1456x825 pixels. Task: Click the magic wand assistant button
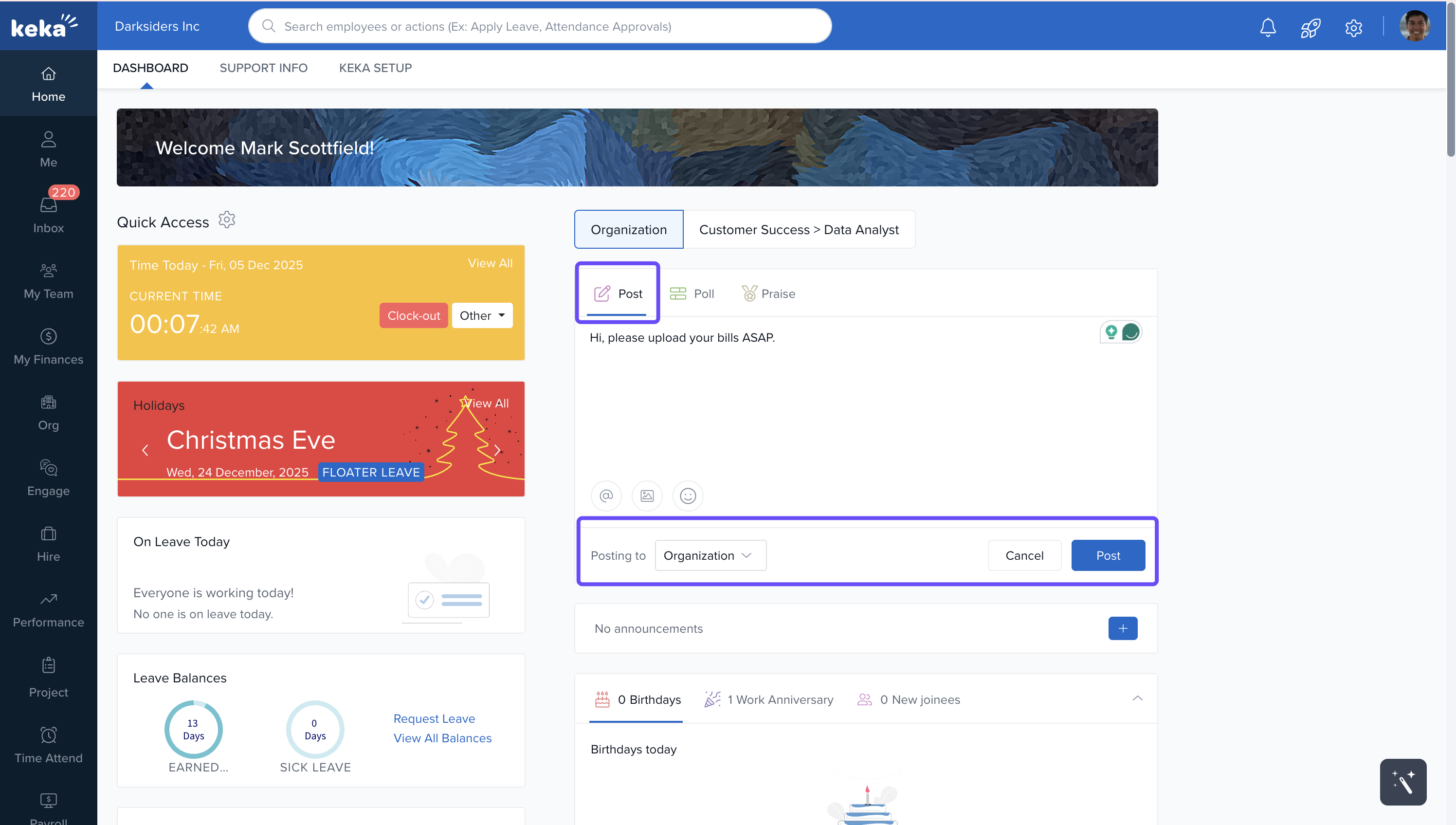click(x=1403, y=781)
